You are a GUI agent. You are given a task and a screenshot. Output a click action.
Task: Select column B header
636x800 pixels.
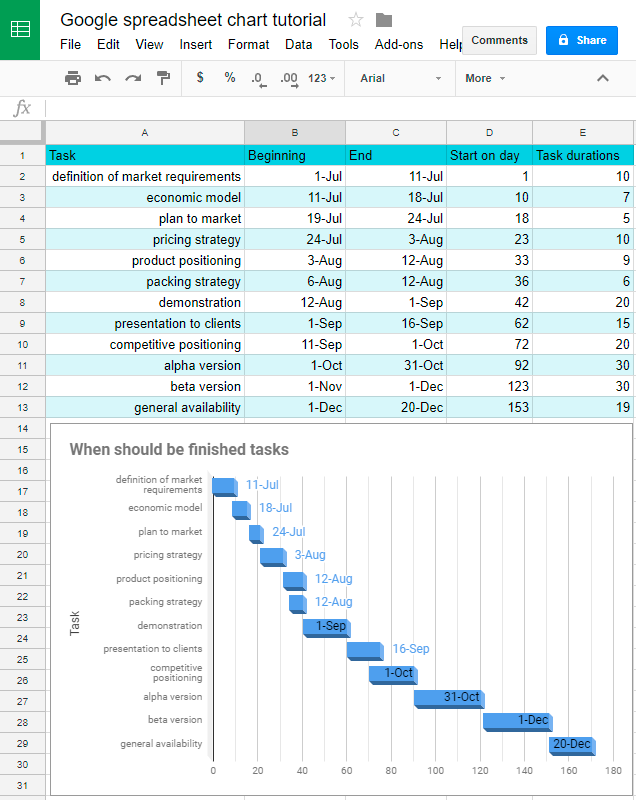click(295, 133)
